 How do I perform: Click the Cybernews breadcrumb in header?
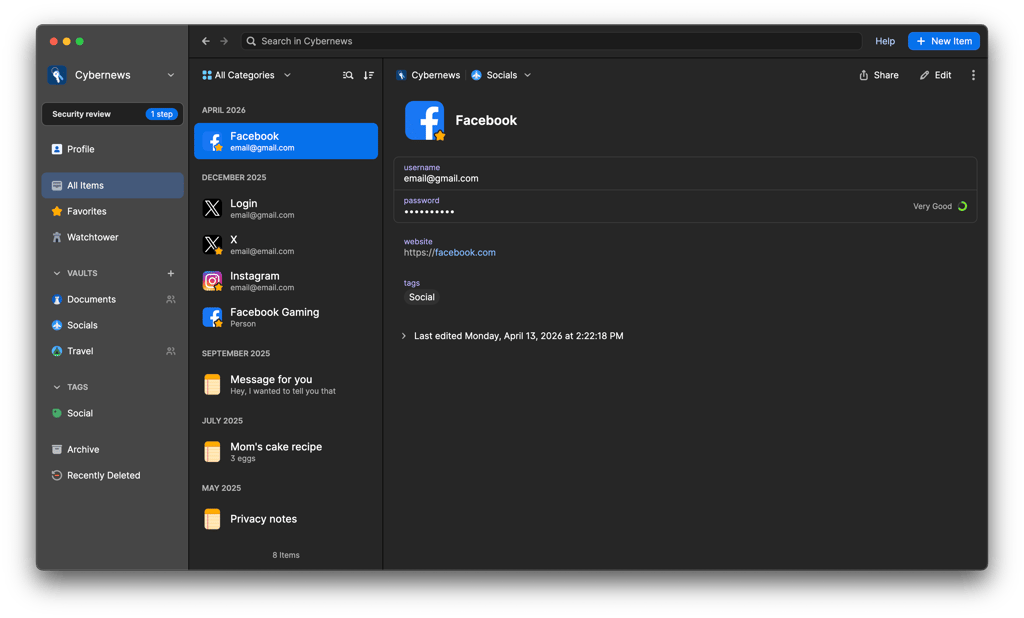(x=428, y=75)
